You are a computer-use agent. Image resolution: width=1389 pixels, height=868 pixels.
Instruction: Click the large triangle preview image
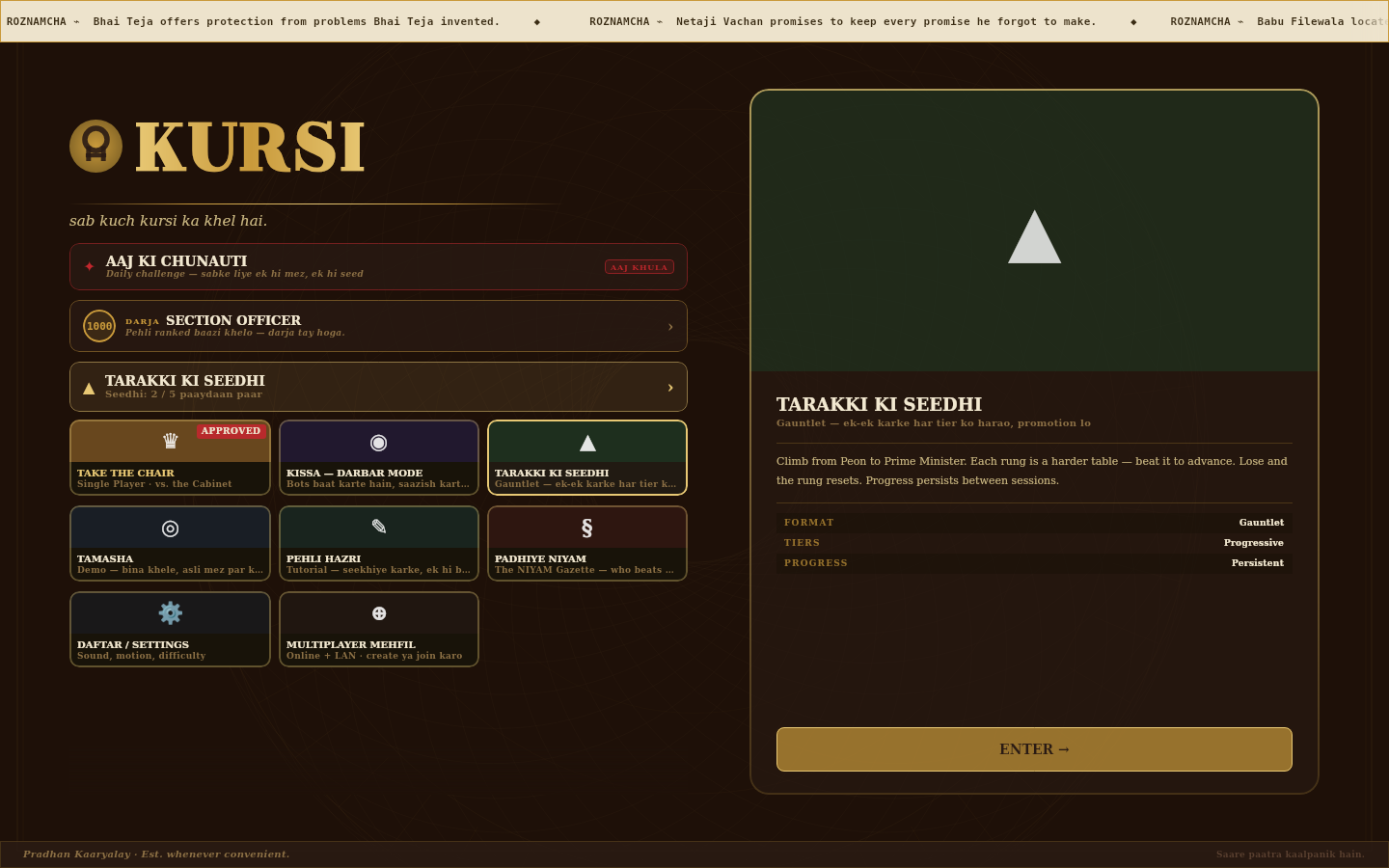click(1034, 236)
